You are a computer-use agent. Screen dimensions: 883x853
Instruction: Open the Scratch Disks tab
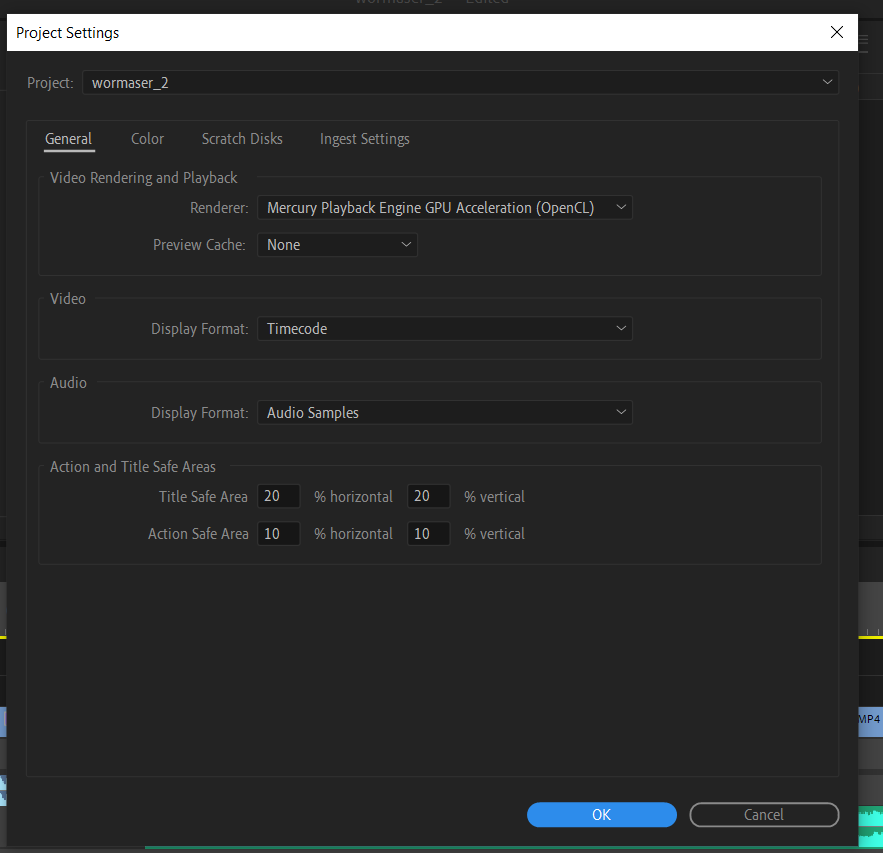point(242,139)
